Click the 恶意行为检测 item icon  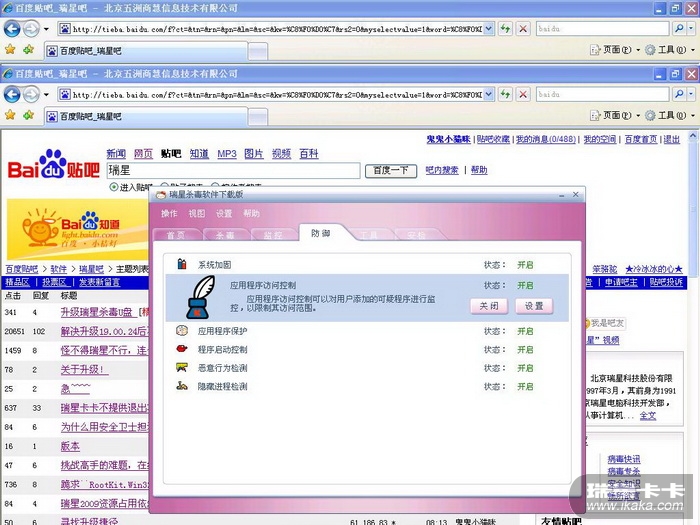(182, 367)
